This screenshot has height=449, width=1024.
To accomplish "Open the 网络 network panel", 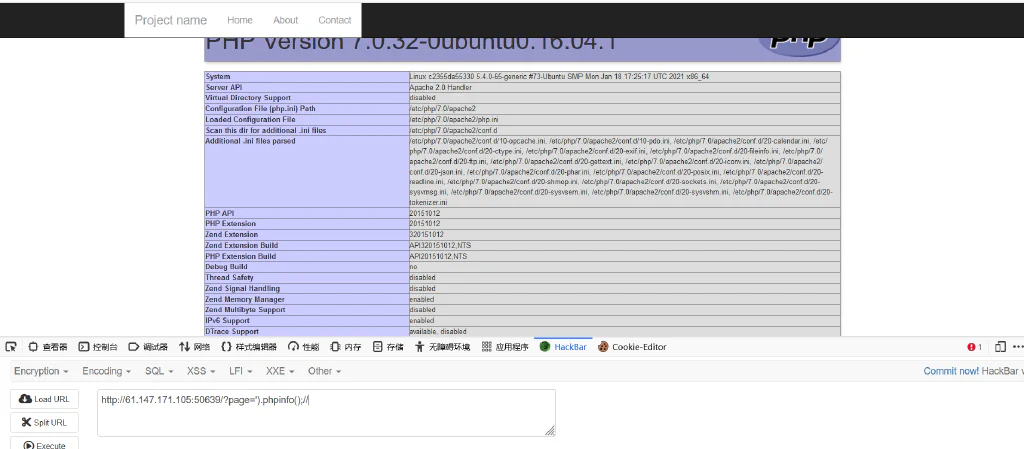I will click(195, 347).
